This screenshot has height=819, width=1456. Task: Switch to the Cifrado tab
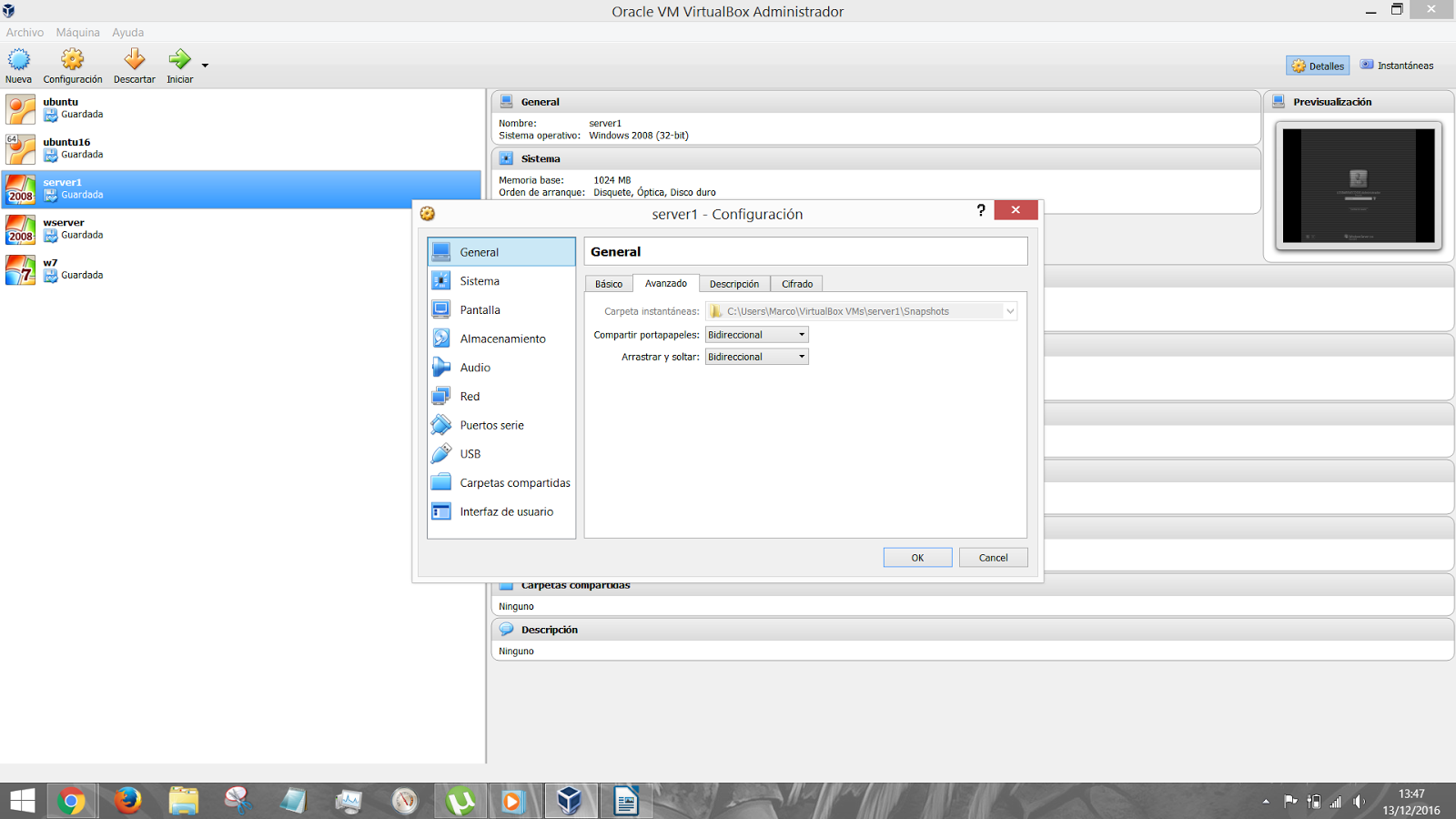(796, 283)
